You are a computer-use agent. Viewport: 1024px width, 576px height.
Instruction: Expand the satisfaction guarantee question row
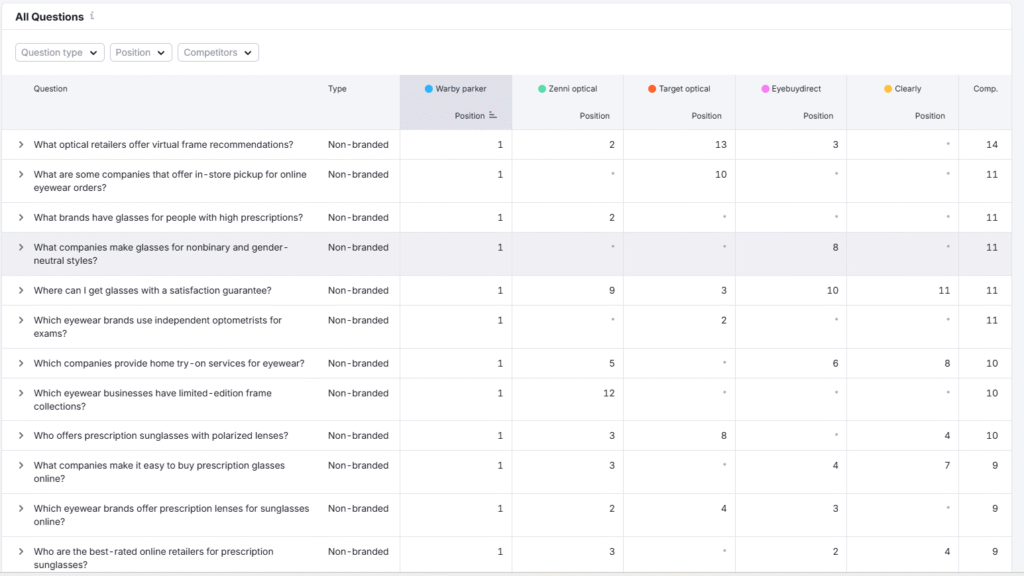21,291
